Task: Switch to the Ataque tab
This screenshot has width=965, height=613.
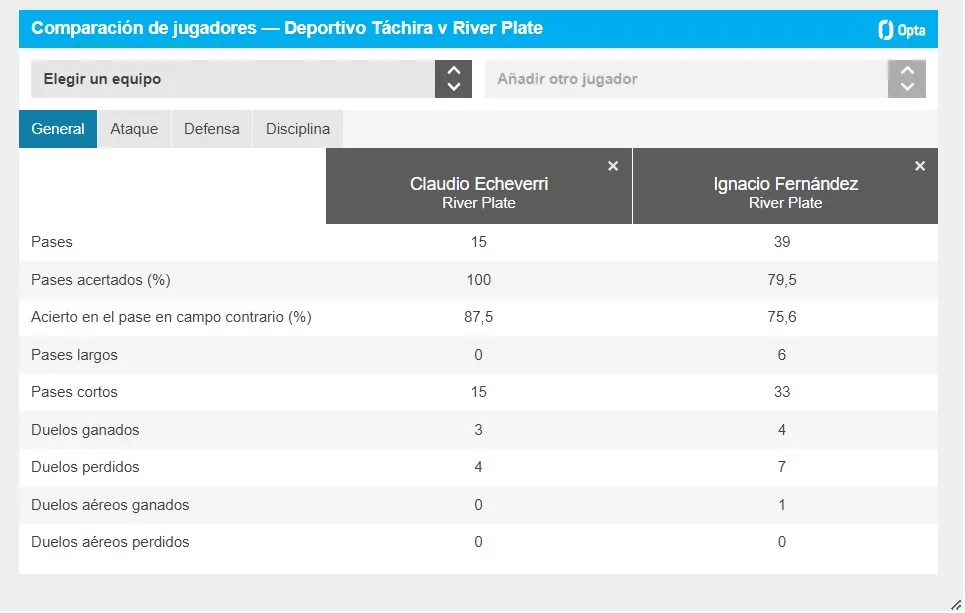Action: pos(134,128)
